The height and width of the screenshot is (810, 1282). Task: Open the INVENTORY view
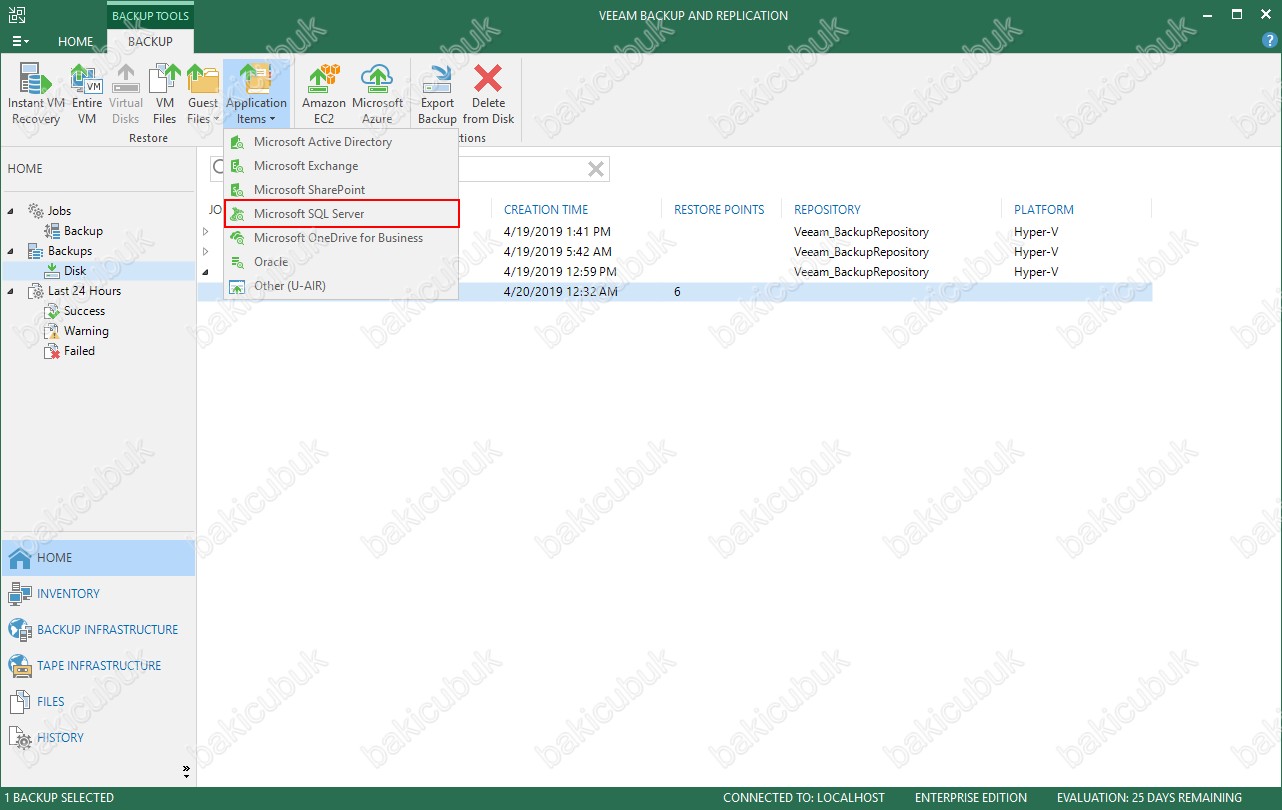(x=98, y=594)
